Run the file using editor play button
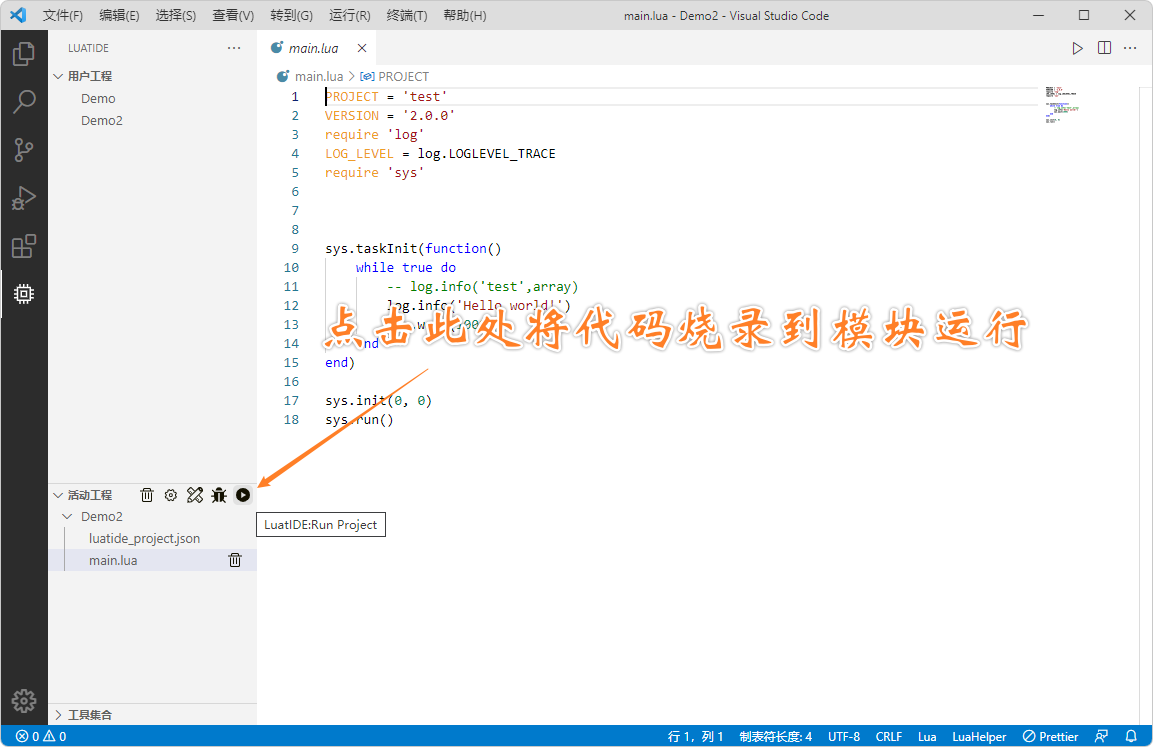 coord(1077,48)
